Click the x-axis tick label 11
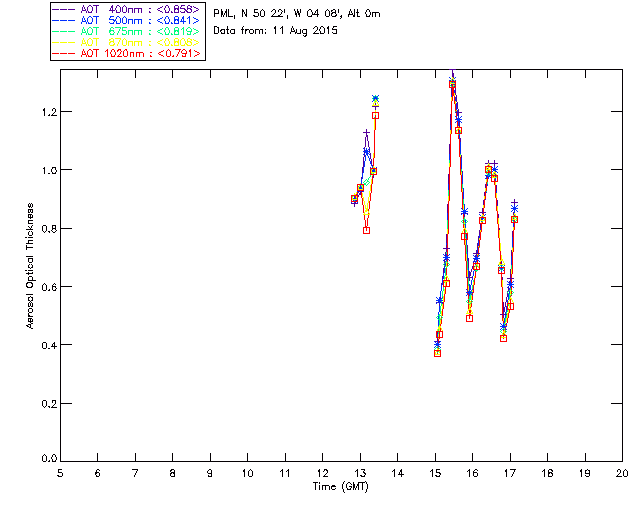The width and height of the screenshot is (640, 512). 285,473
